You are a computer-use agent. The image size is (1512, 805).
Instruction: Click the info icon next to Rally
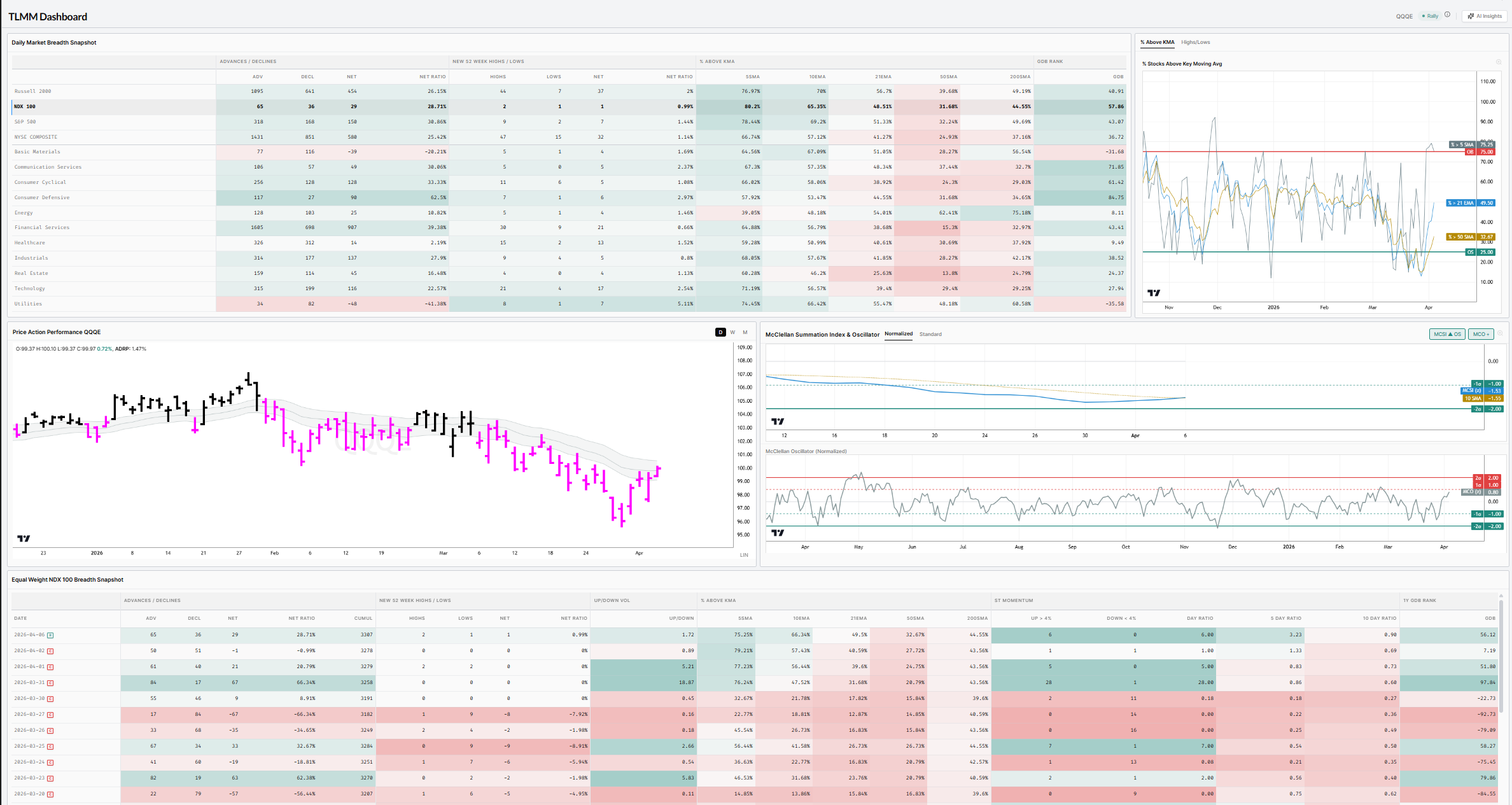1447,15
